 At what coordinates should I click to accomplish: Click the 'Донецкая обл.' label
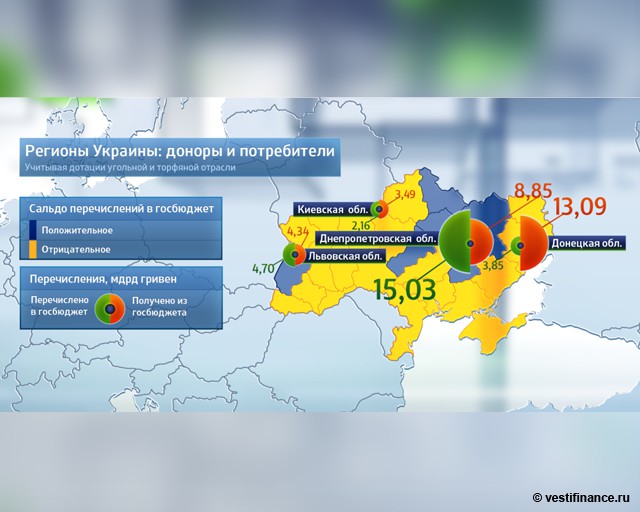pos(587,243)
